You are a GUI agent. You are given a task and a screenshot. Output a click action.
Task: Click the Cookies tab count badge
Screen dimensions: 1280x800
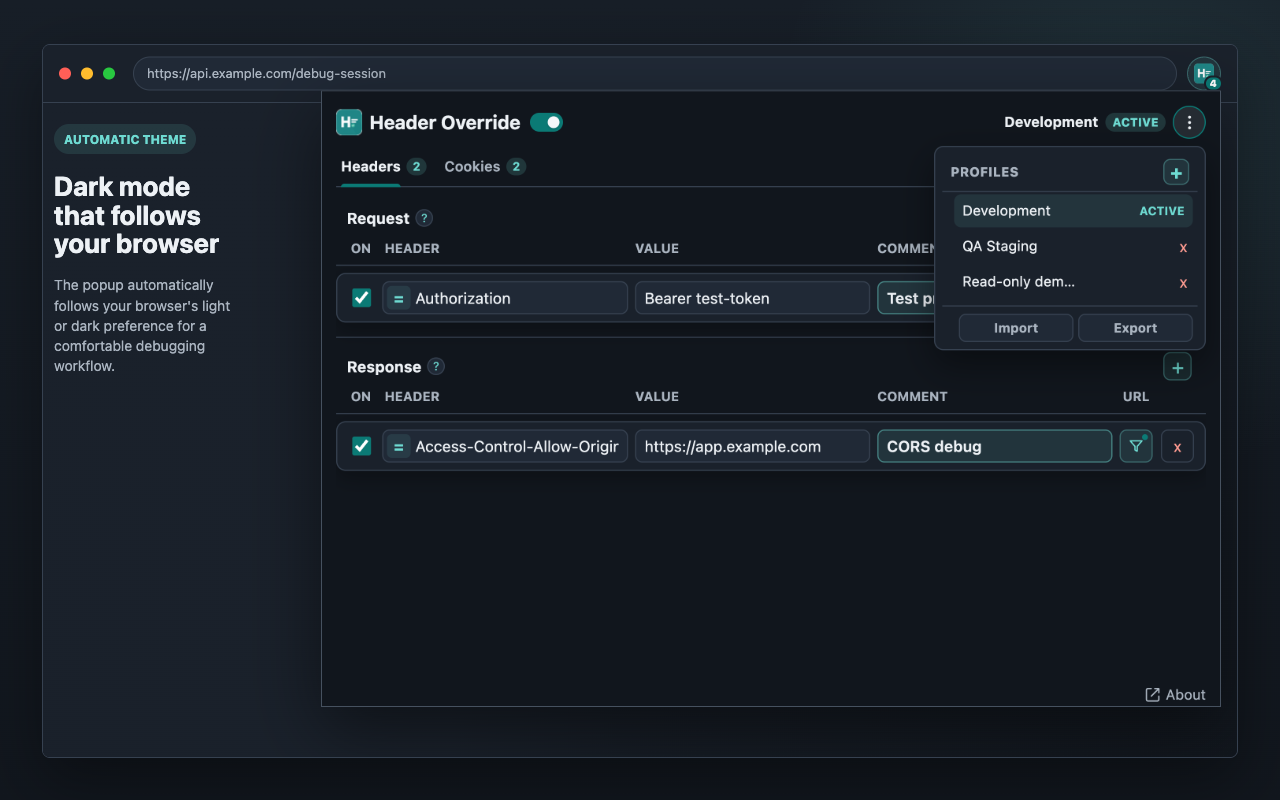point(516,167)
